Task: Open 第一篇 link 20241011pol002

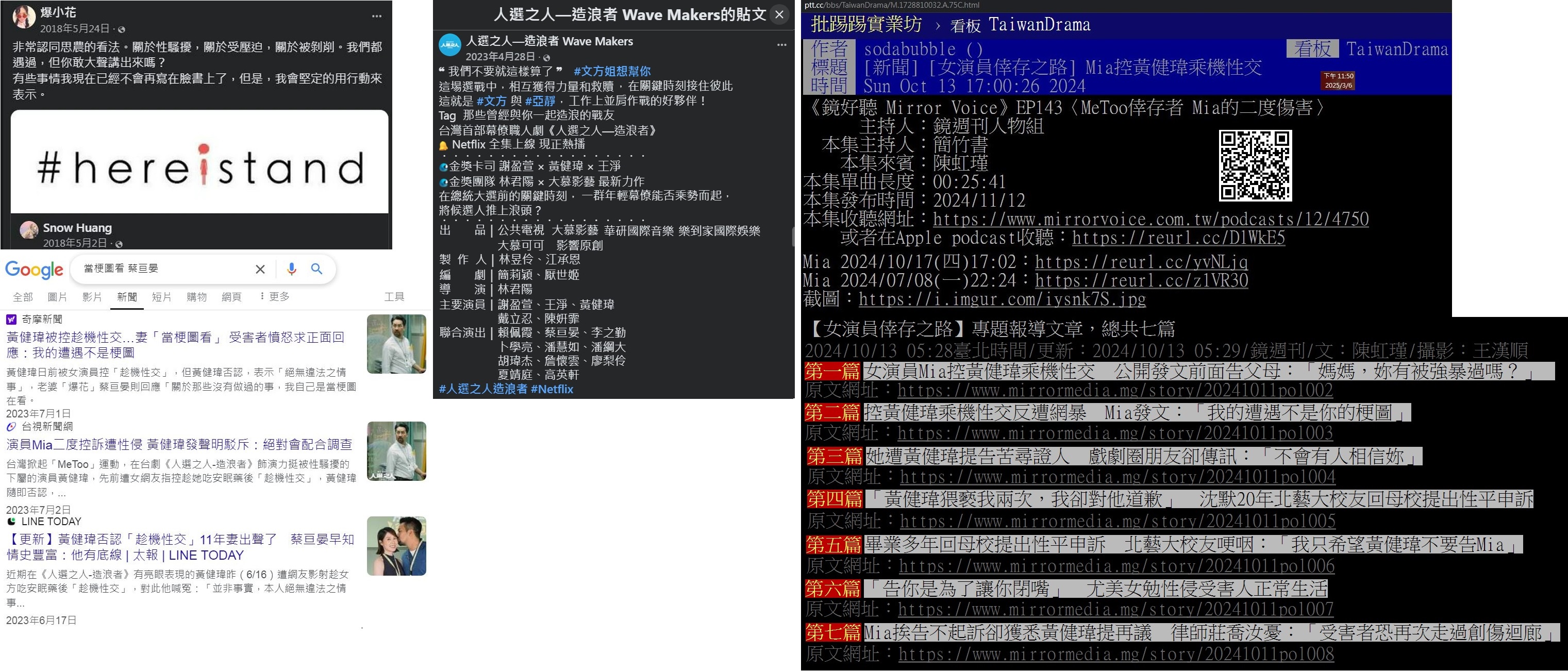Action: (x=1115, y=390)
